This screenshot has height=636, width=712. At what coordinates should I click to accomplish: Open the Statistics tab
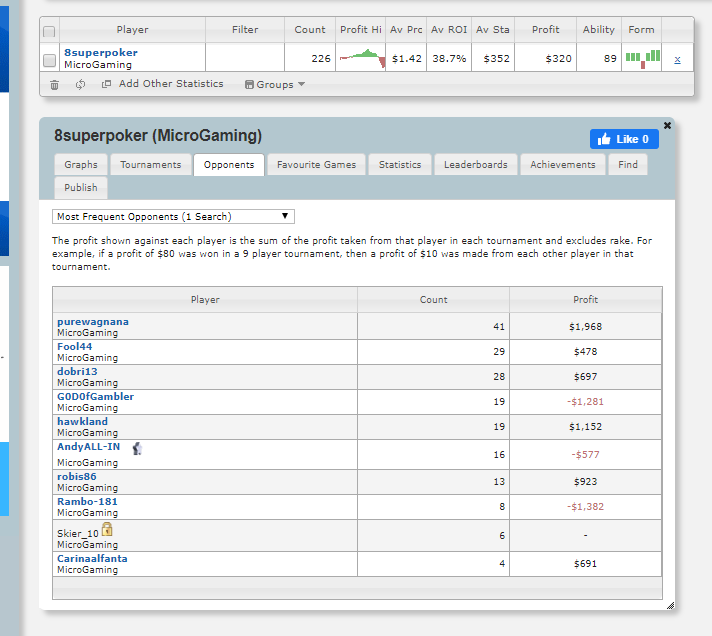click(400, 165)
